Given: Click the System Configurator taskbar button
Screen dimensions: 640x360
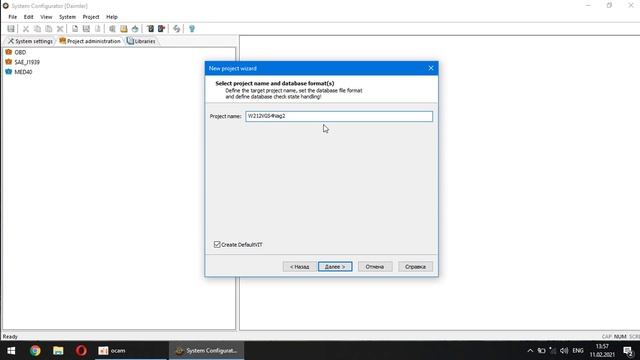Looking at the screenshot, I should [206, 351].
